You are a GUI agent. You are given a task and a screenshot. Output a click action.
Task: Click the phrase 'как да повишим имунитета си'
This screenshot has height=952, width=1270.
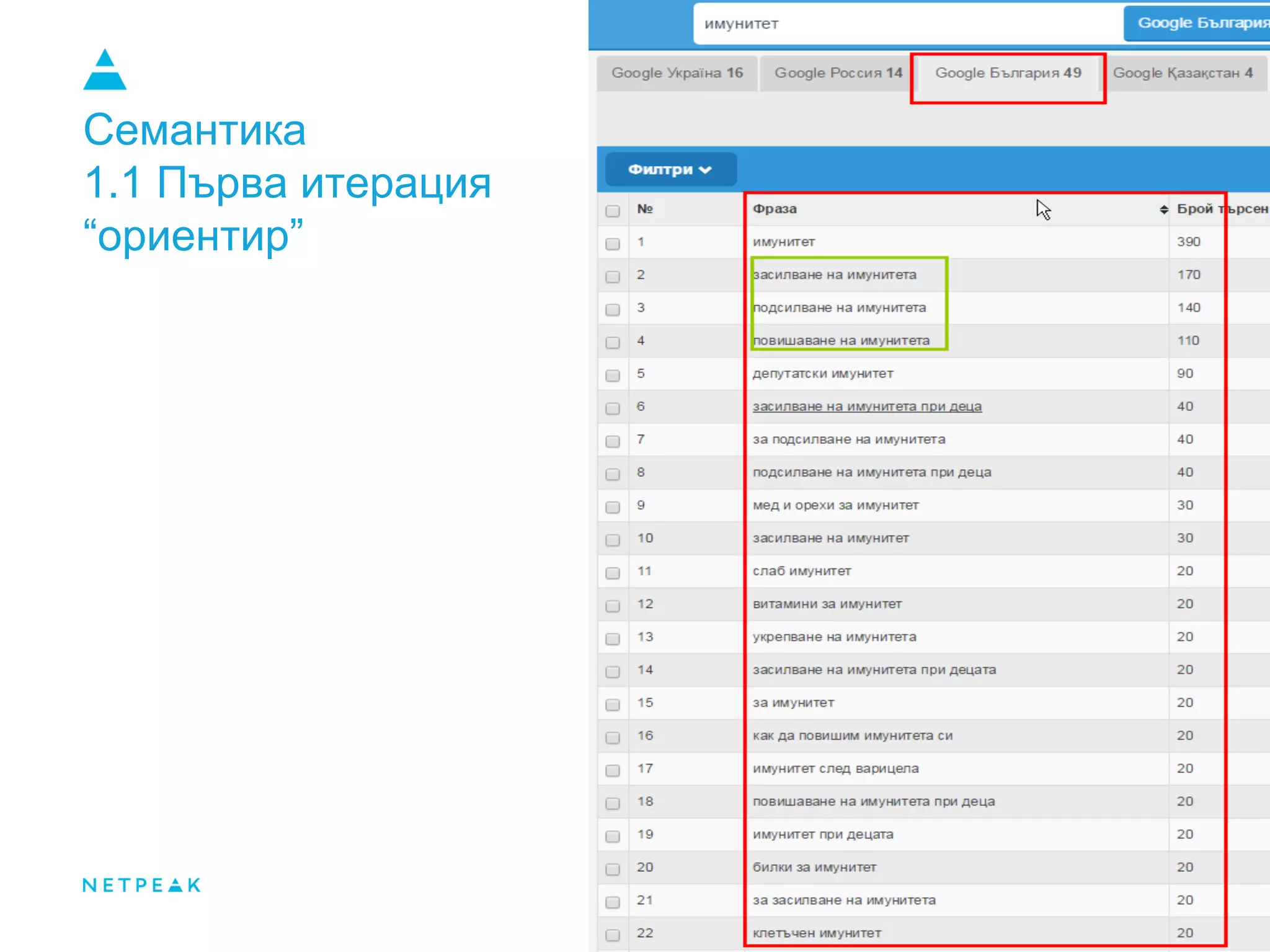[853, 736]
